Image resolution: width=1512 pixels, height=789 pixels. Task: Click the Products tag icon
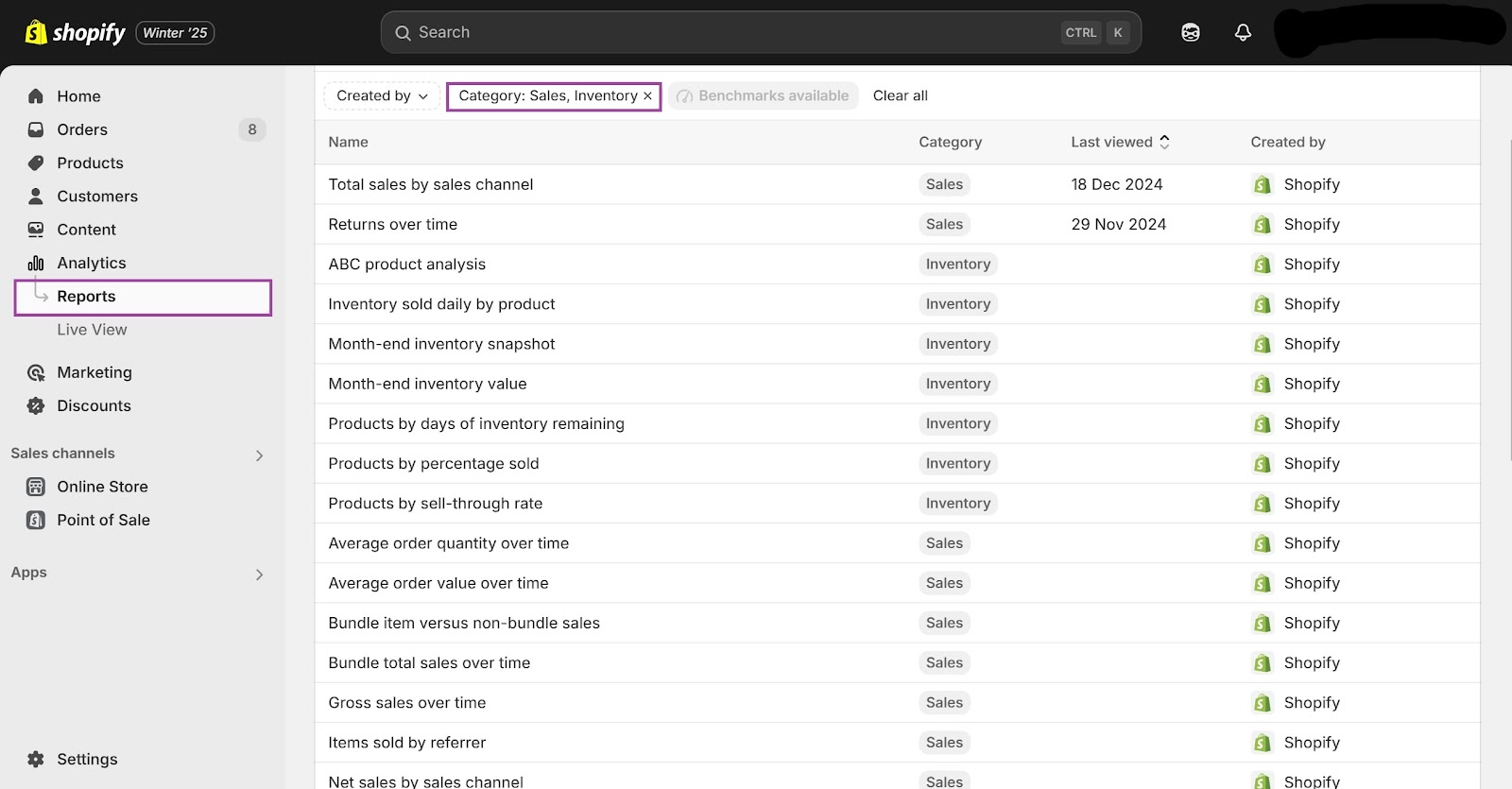click(36, 163)
